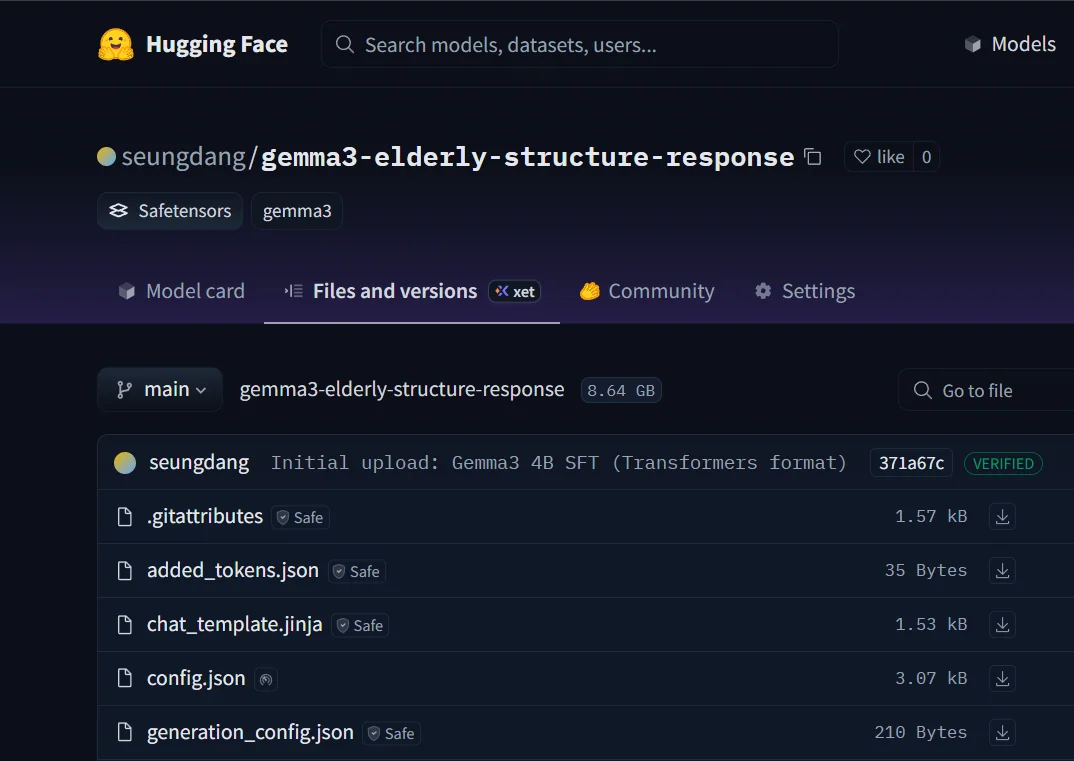Open Initial upload commit message
The height and width of the screenshot is (761, 1074).
558,463
